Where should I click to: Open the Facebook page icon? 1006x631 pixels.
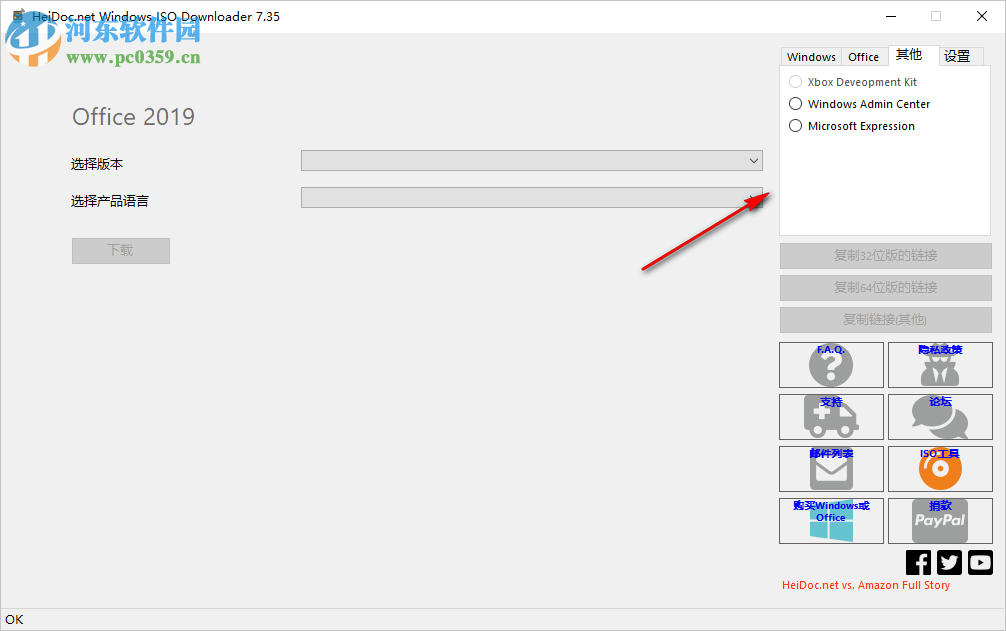click(918, 562)
